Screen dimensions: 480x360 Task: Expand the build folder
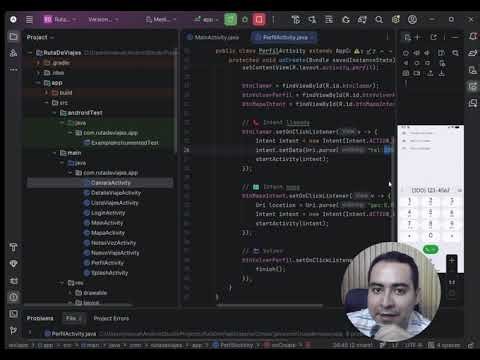(46, 93)
